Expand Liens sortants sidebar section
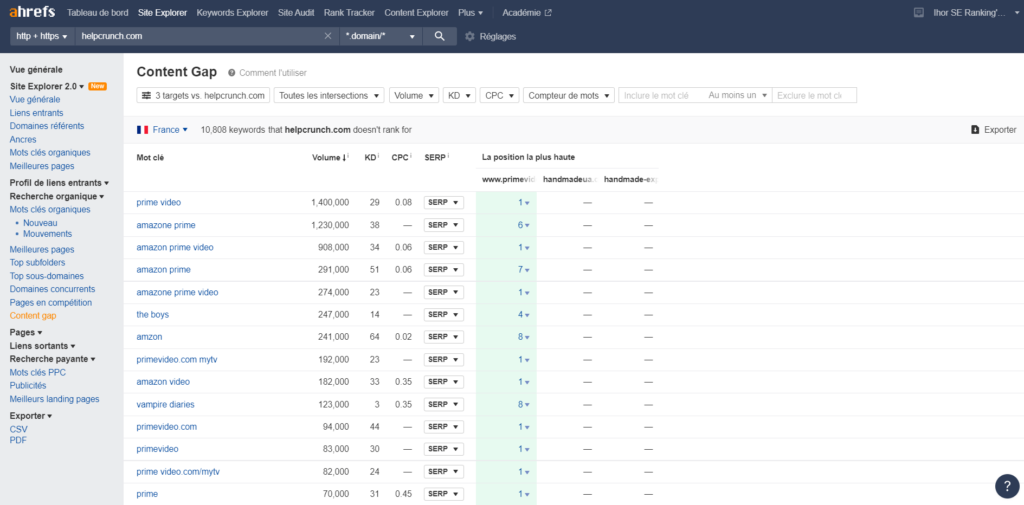The height and width of the screenshot is (505, 1024). [42, 346]
